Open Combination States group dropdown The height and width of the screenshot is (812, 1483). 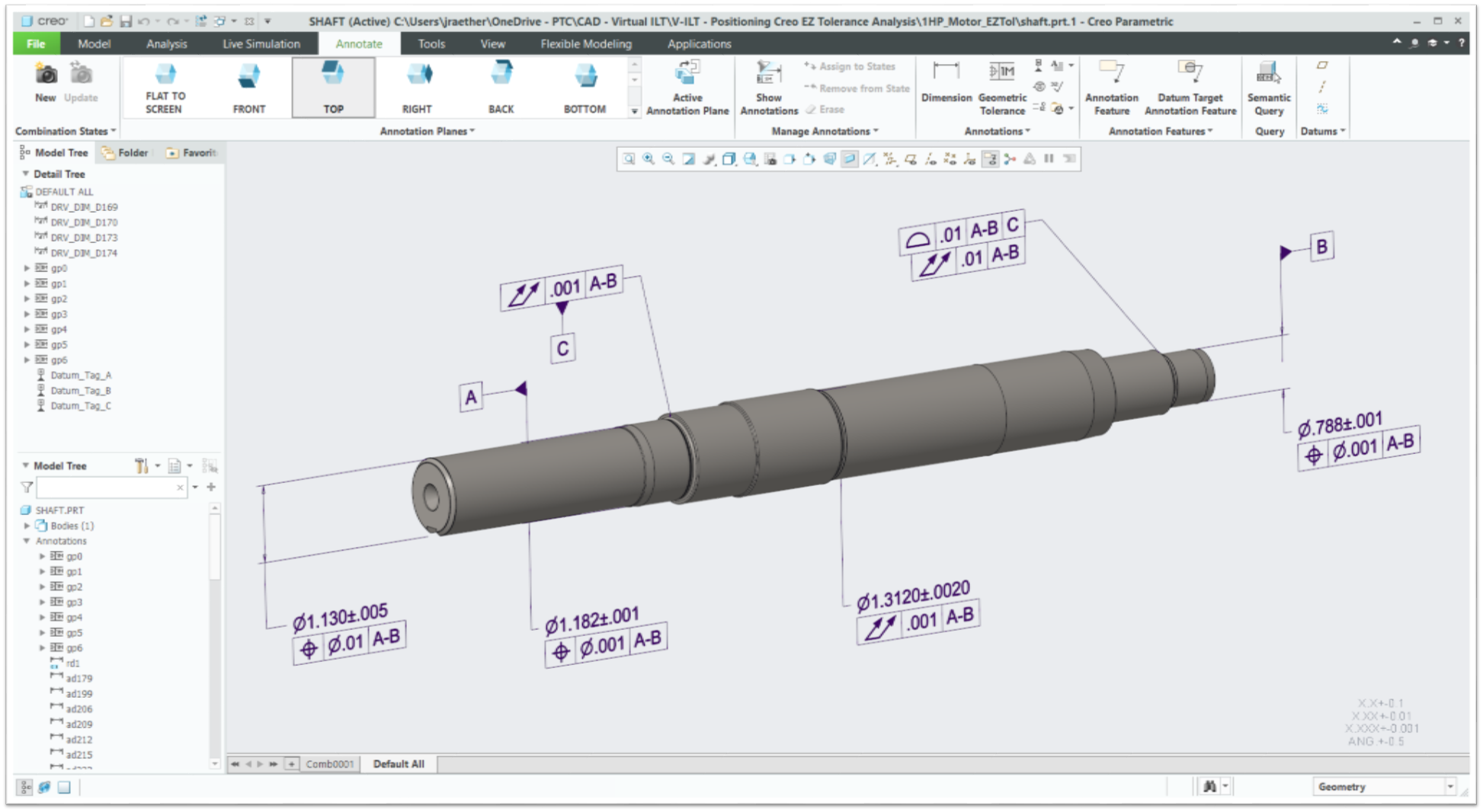coord(66,131)
